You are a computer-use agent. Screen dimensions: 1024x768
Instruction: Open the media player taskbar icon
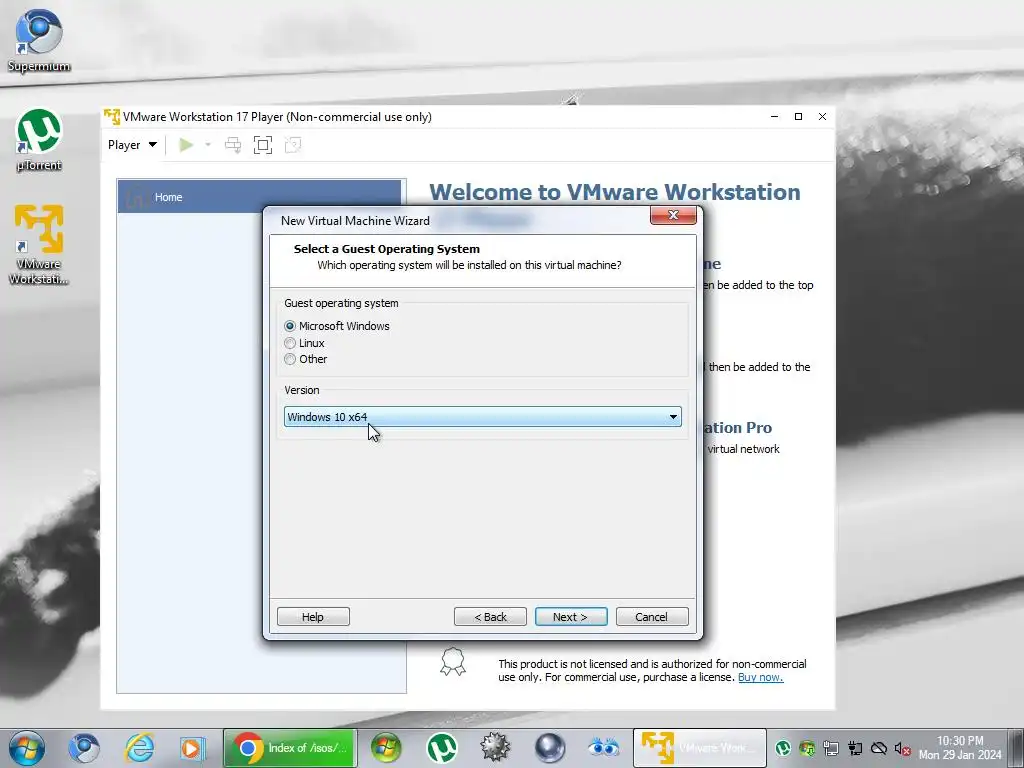193,748
